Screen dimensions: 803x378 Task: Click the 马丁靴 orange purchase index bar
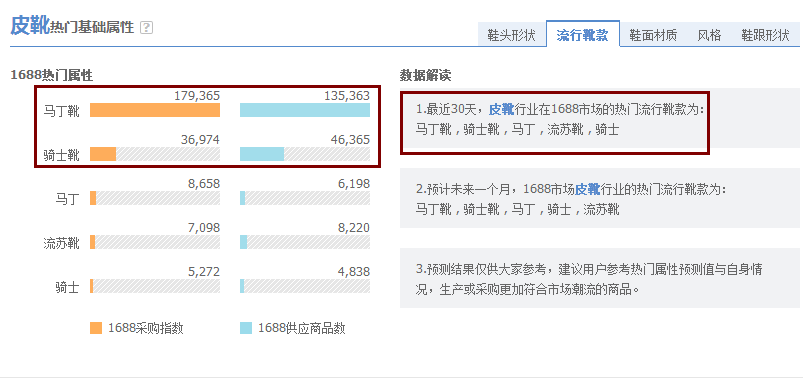[155, 110]
